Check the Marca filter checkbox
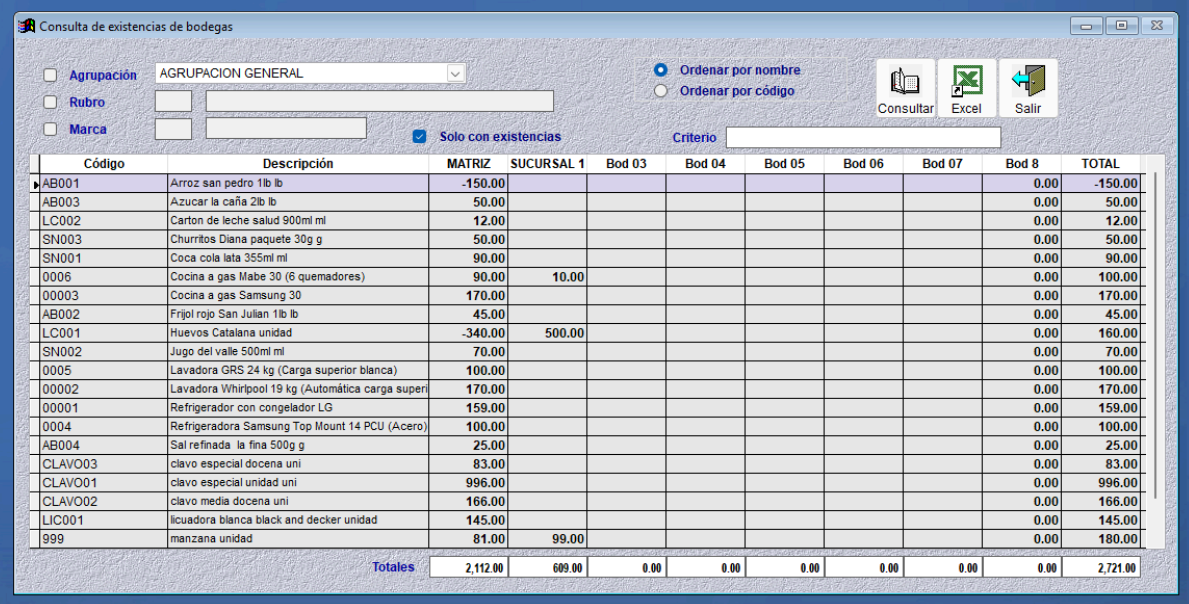The width and height of the screenshot is (1189, 604). click(51, 129)
